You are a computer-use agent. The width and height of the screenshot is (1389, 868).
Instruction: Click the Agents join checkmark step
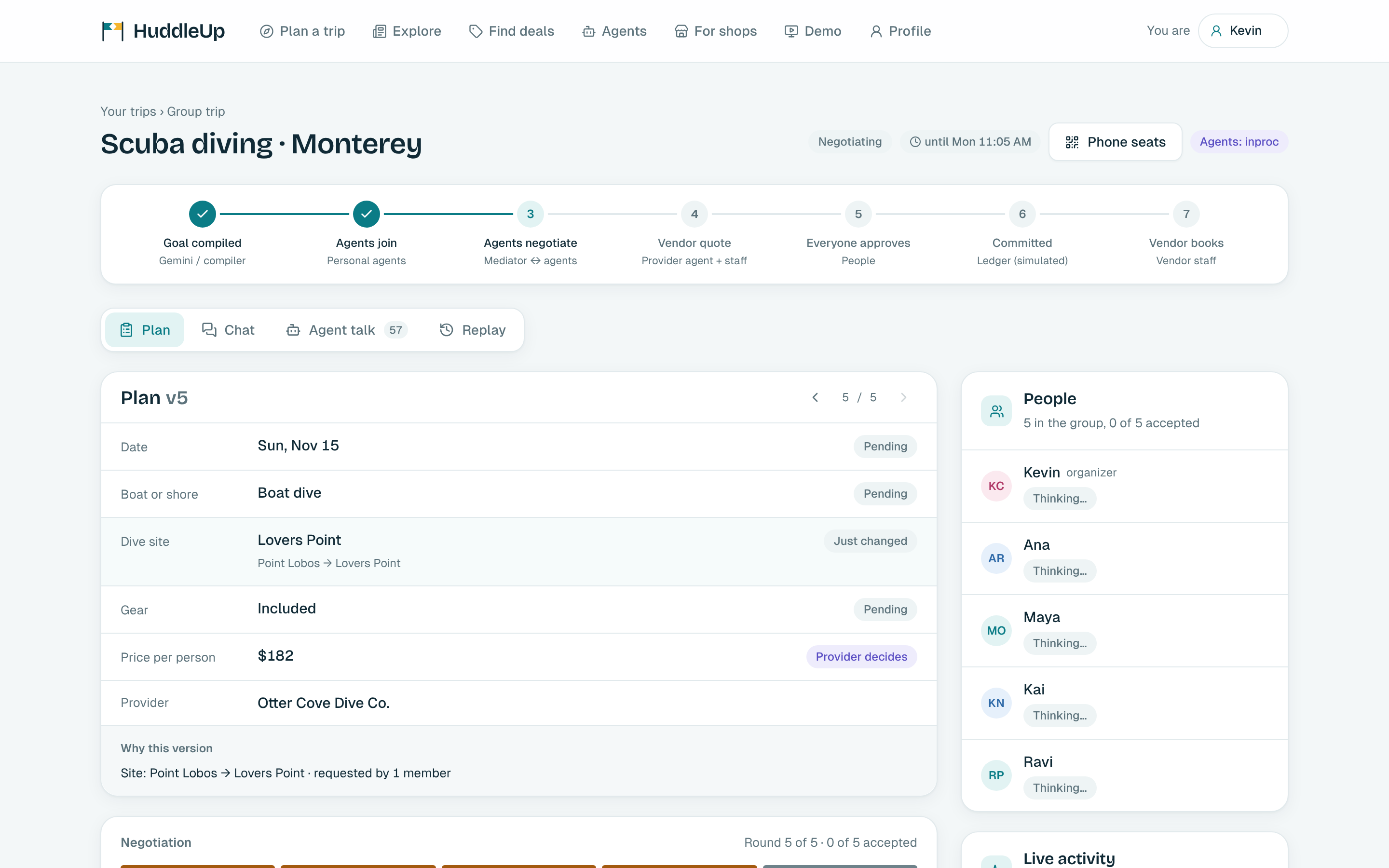click(366, 214)
